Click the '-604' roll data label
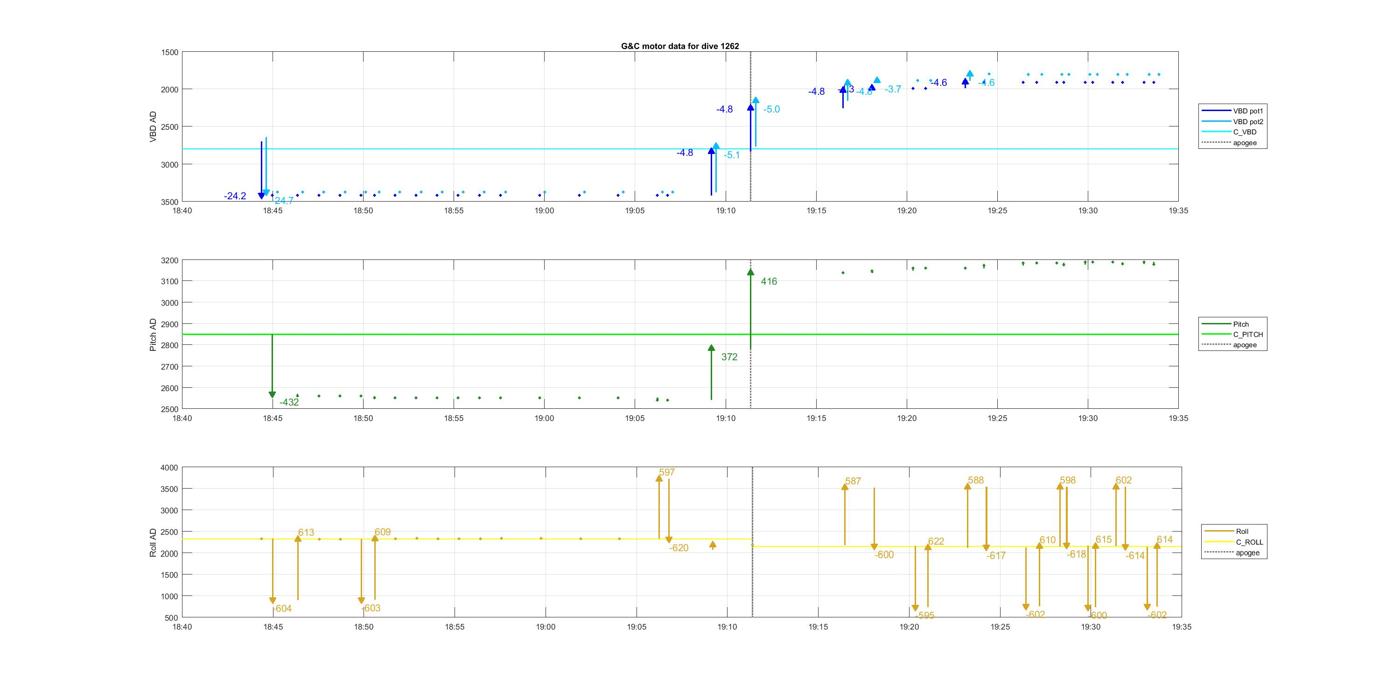The image size is (1400, 693). click(282, 609)
